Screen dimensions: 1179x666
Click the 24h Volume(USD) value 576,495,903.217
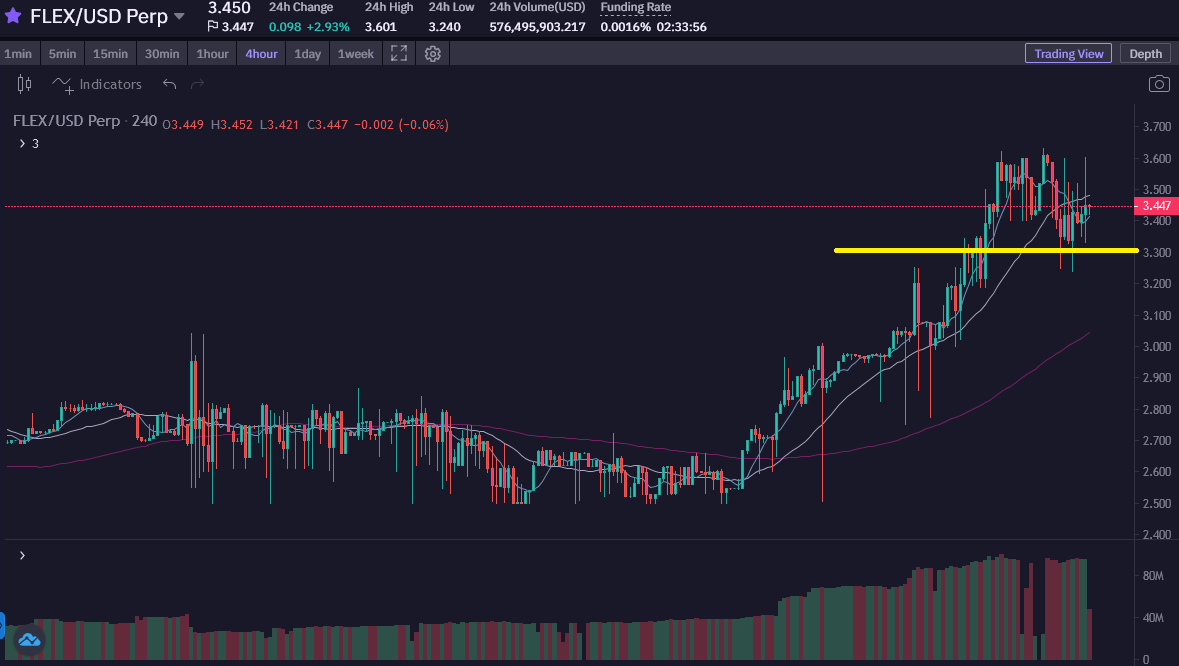tap(537, 27)
